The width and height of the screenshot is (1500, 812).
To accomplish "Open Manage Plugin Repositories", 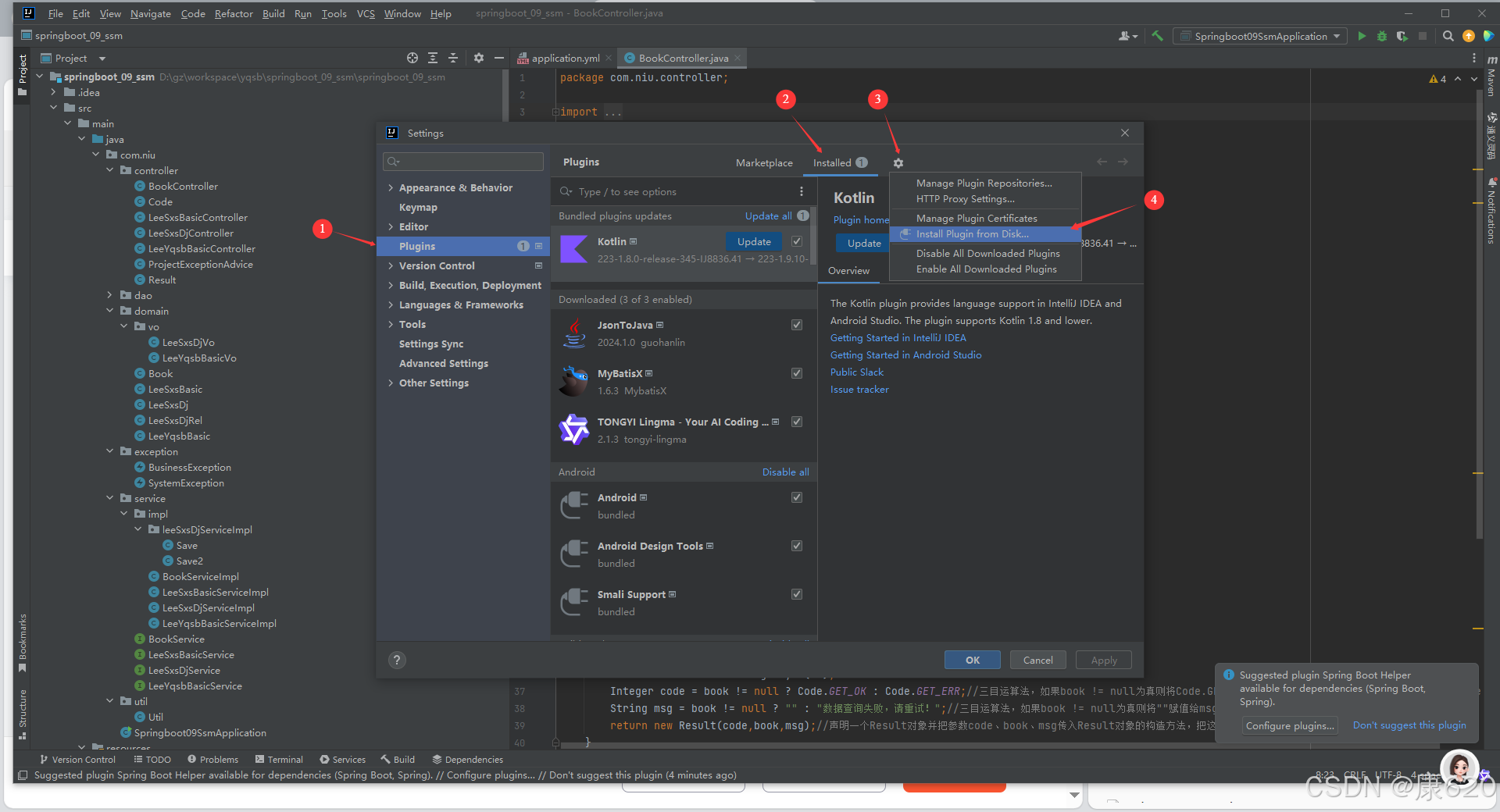I will [x=985, y=183].
